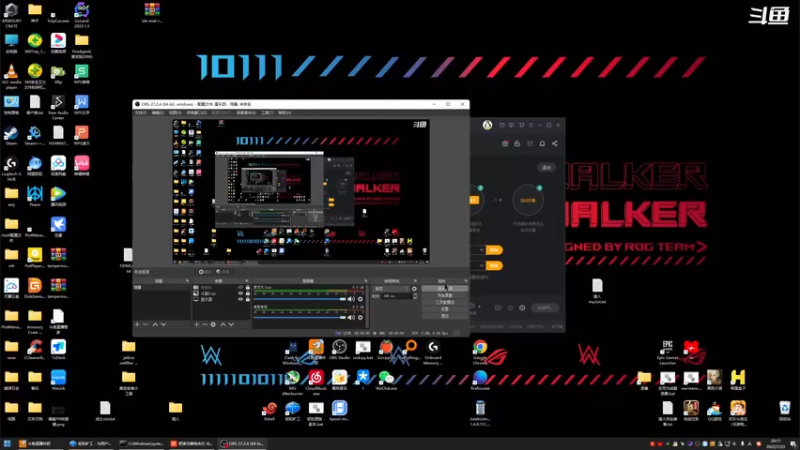This screenshot has width=800, height=450.
Task: Toggle visibility eye of the first source
Action: (241, 288)
